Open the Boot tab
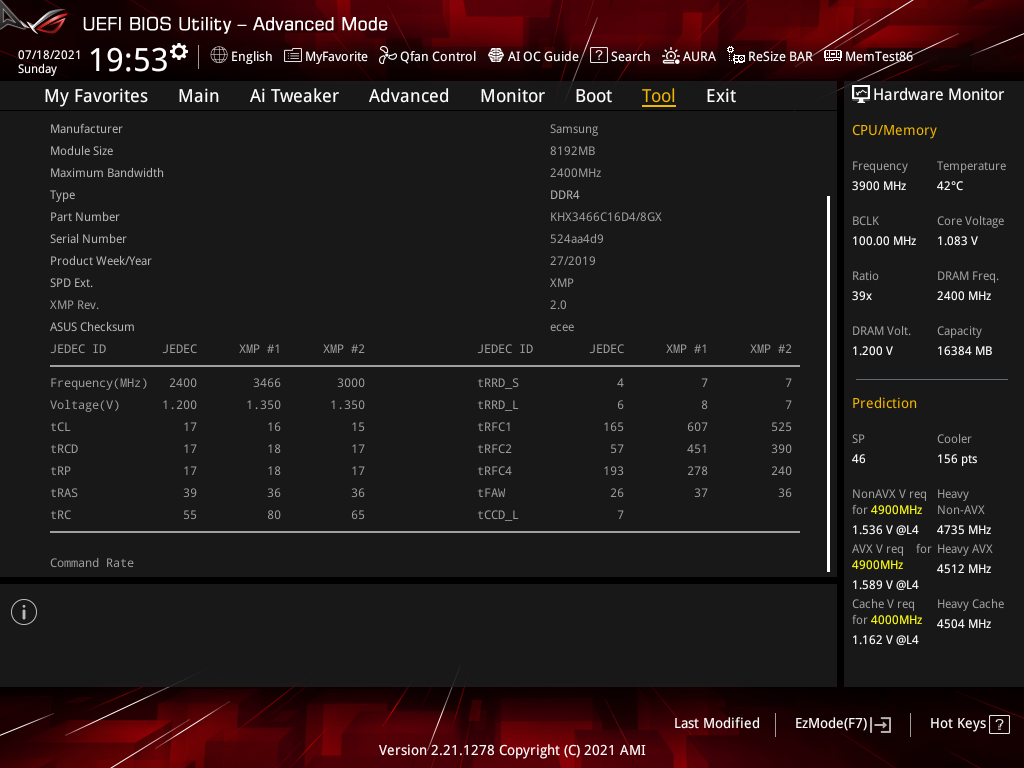Viewport: 1024px width, 768px height. (x=593, y=96)
